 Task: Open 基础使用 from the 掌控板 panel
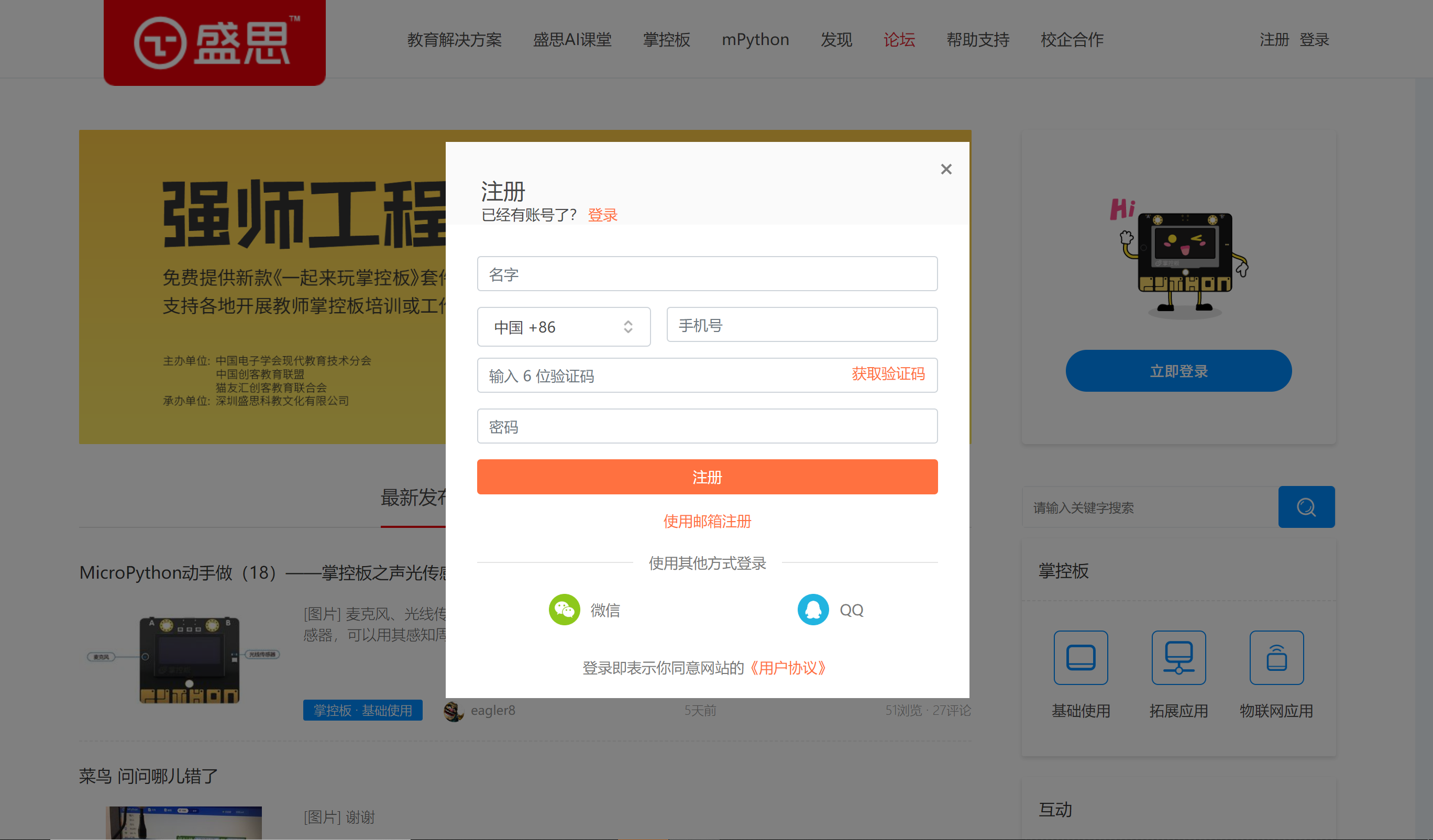(1081, 658)
